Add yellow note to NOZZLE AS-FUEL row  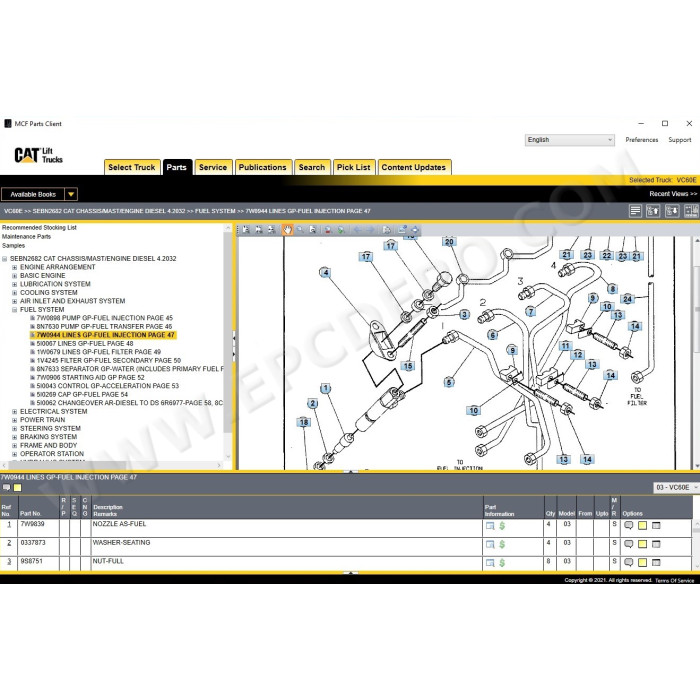pyautogui.click(x=642, y=525)
